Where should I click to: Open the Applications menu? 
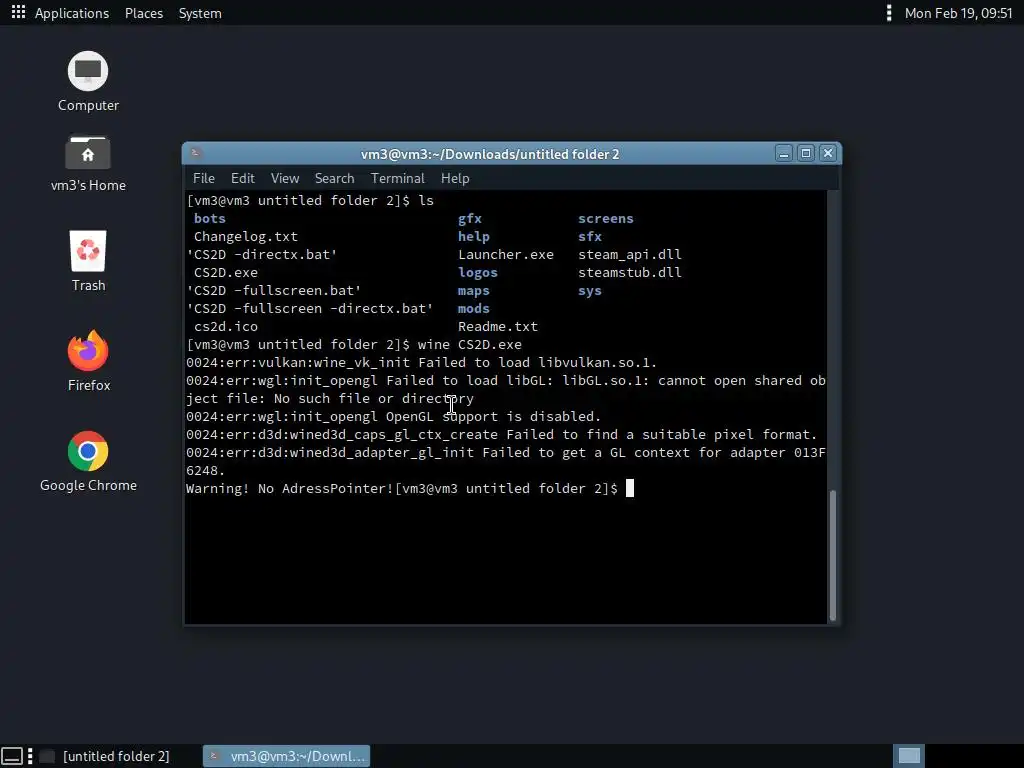point(72,13)
